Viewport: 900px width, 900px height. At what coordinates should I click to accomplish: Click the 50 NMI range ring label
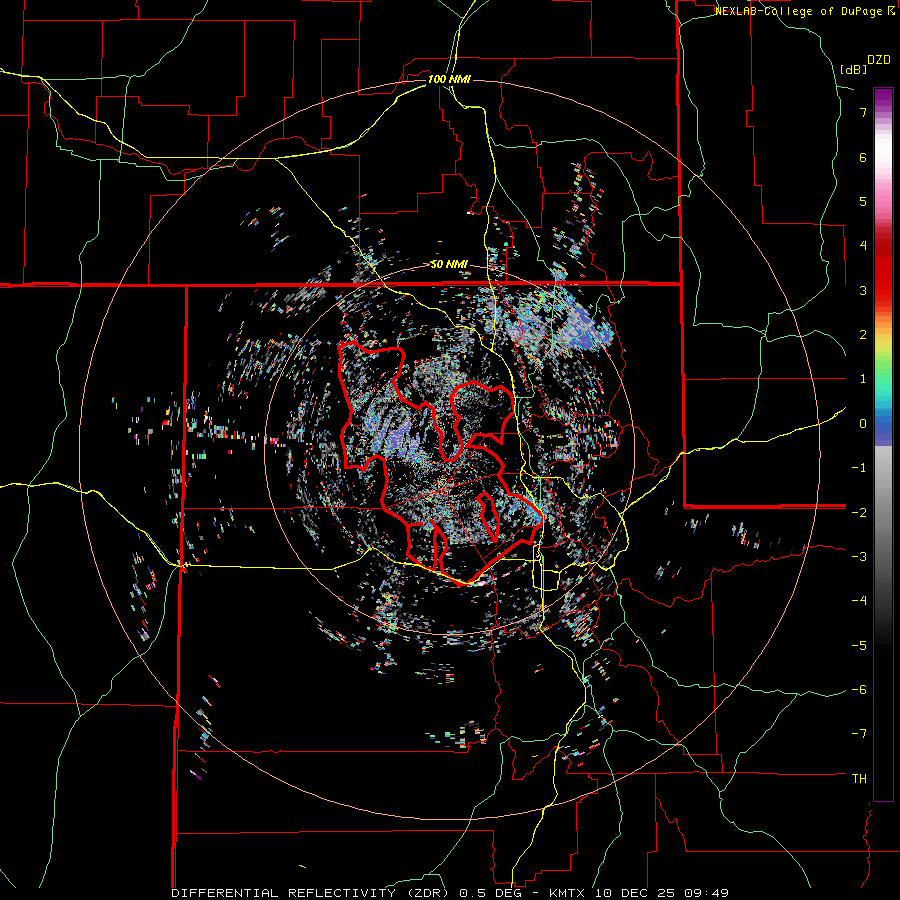[x=449, y=265]
